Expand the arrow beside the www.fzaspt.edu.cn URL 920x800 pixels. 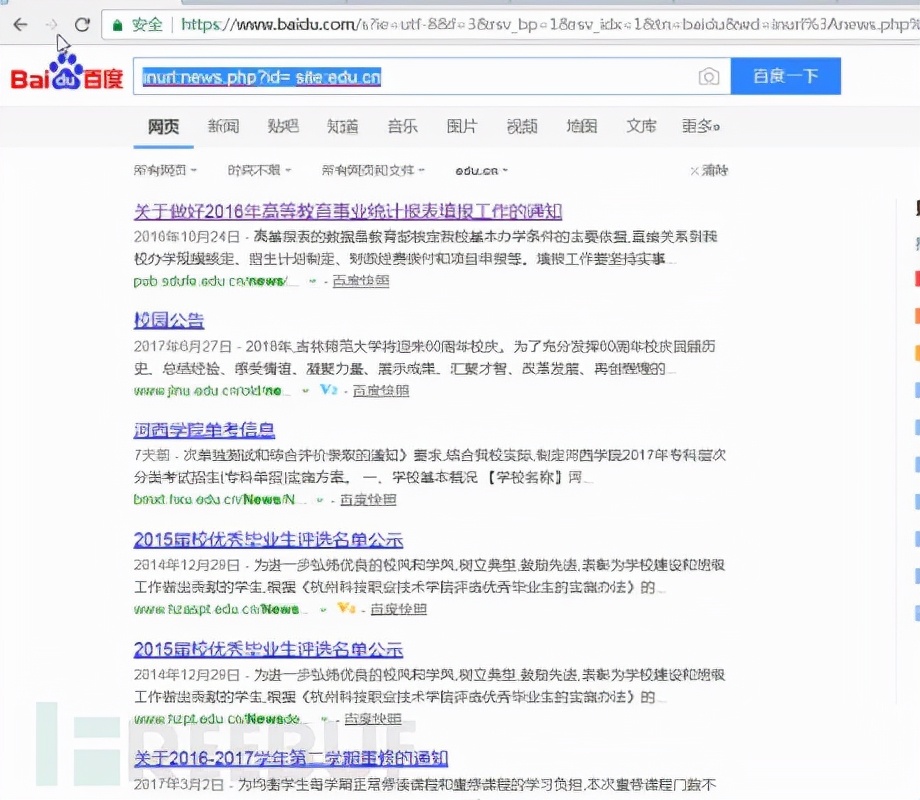coord(323,610)
